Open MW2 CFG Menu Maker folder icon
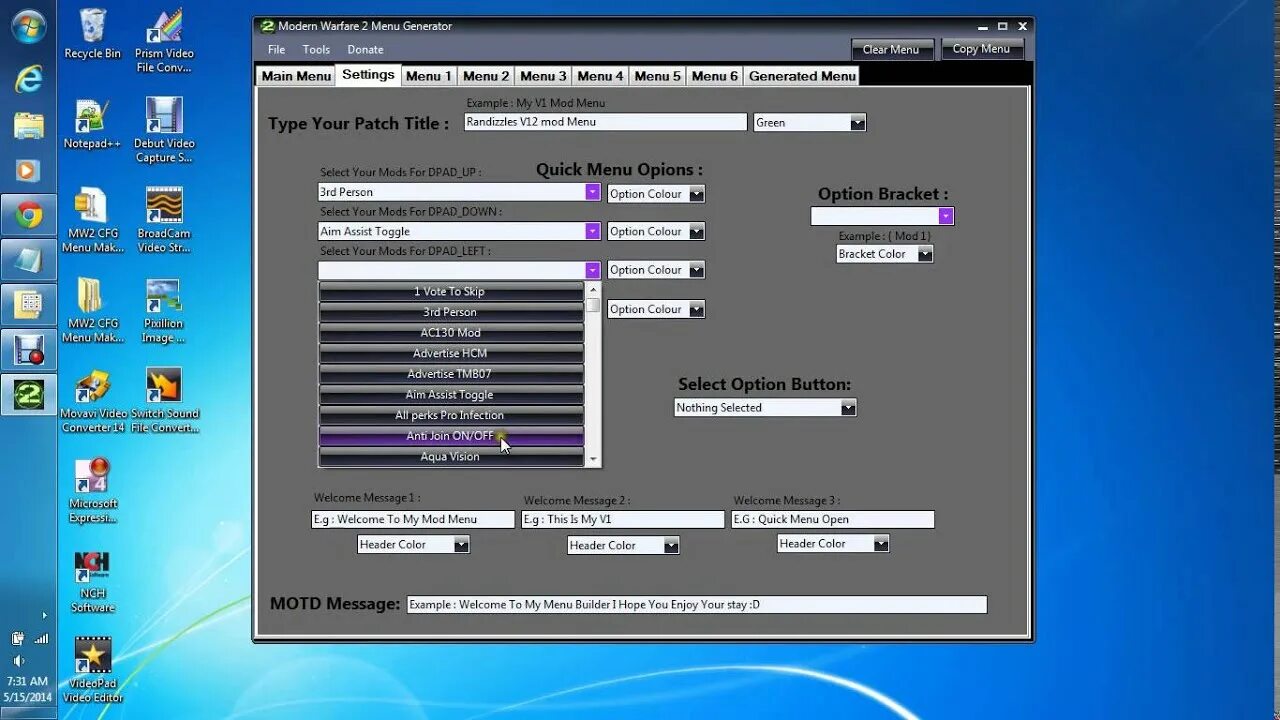The height and width of the screenshot is (720, 1280). (x=92, y=311)
